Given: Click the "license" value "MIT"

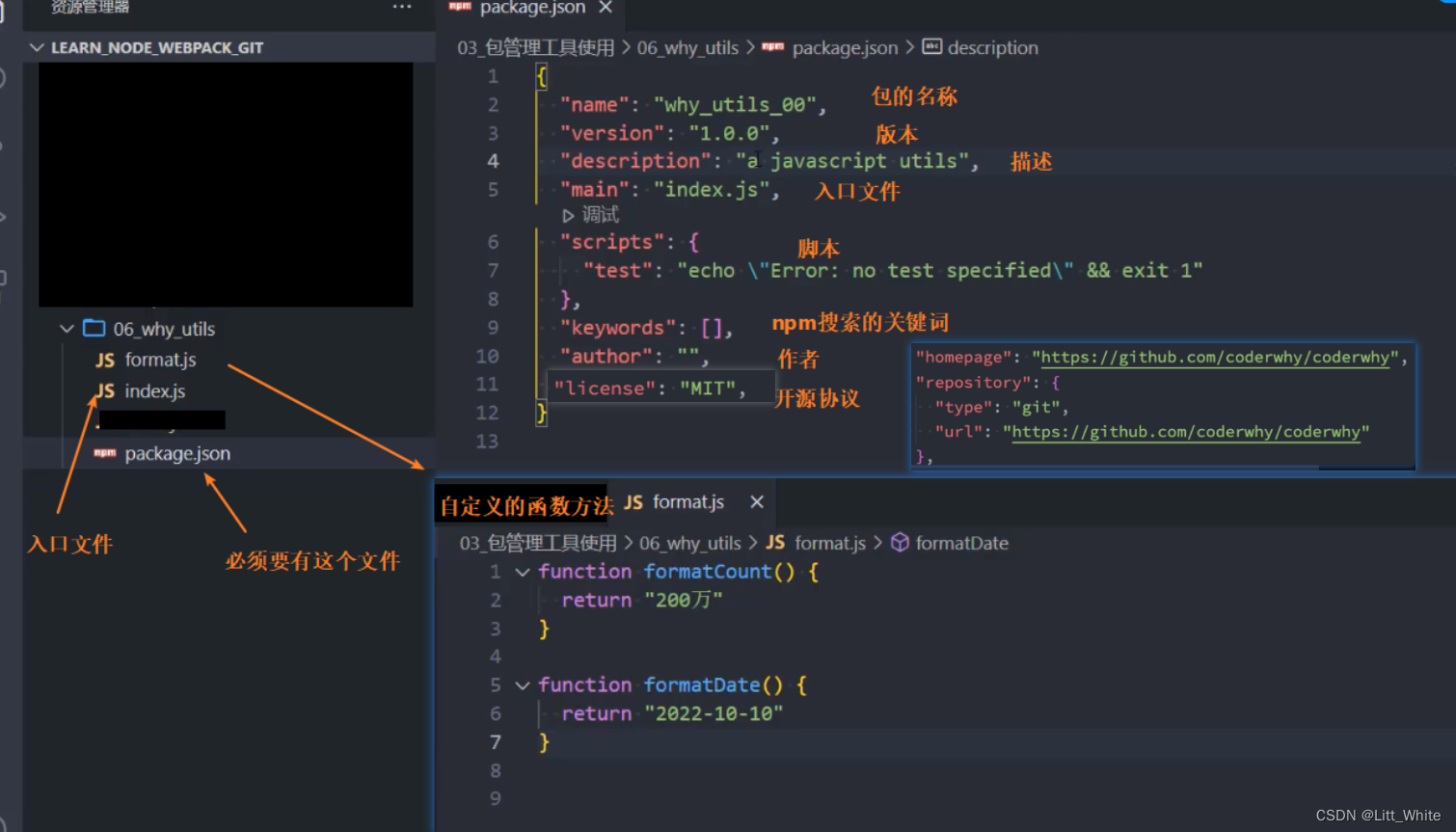Looking at the screenshot, I should pyautogui.click(x=708, y=389).
